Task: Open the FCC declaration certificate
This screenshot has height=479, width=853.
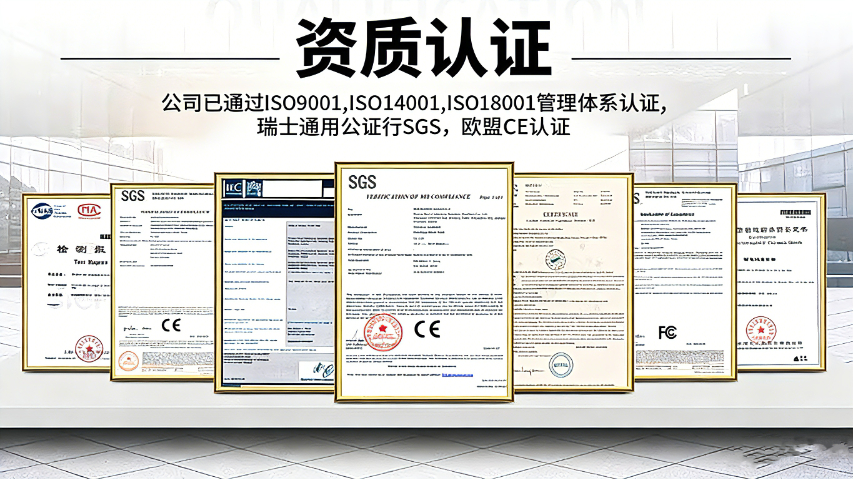Action: [x=685, y=282]
